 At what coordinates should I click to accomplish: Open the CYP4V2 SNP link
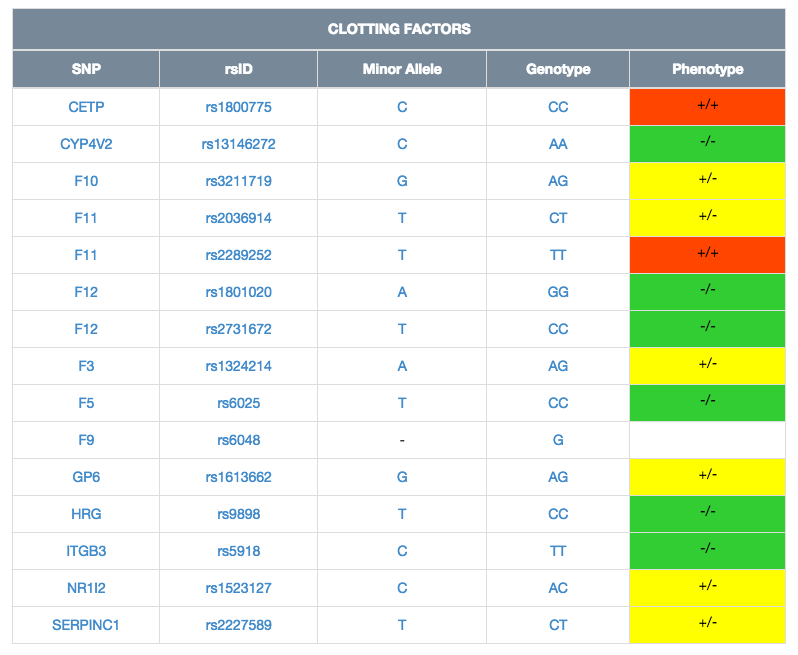coord(86,144)
